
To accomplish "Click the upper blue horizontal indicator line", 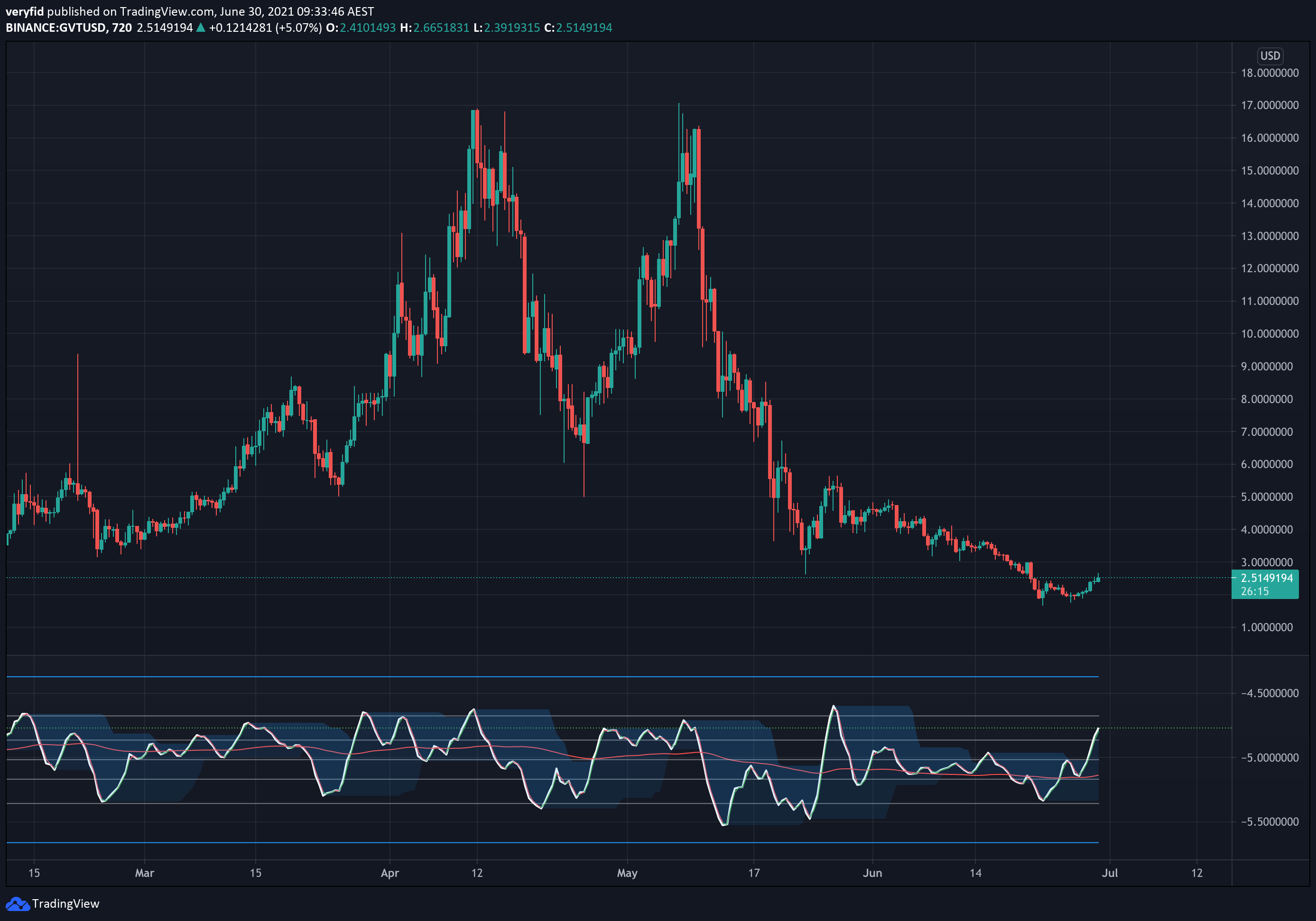I will pyautogui.click(x=553, y=677).
